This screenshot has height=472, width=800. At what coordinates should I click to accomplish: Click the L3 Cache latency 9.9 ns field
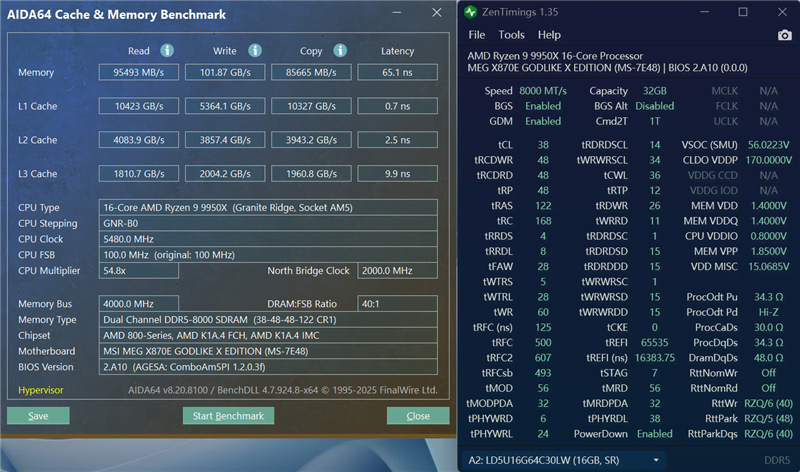pyautogui.click(x=398, y=174)
